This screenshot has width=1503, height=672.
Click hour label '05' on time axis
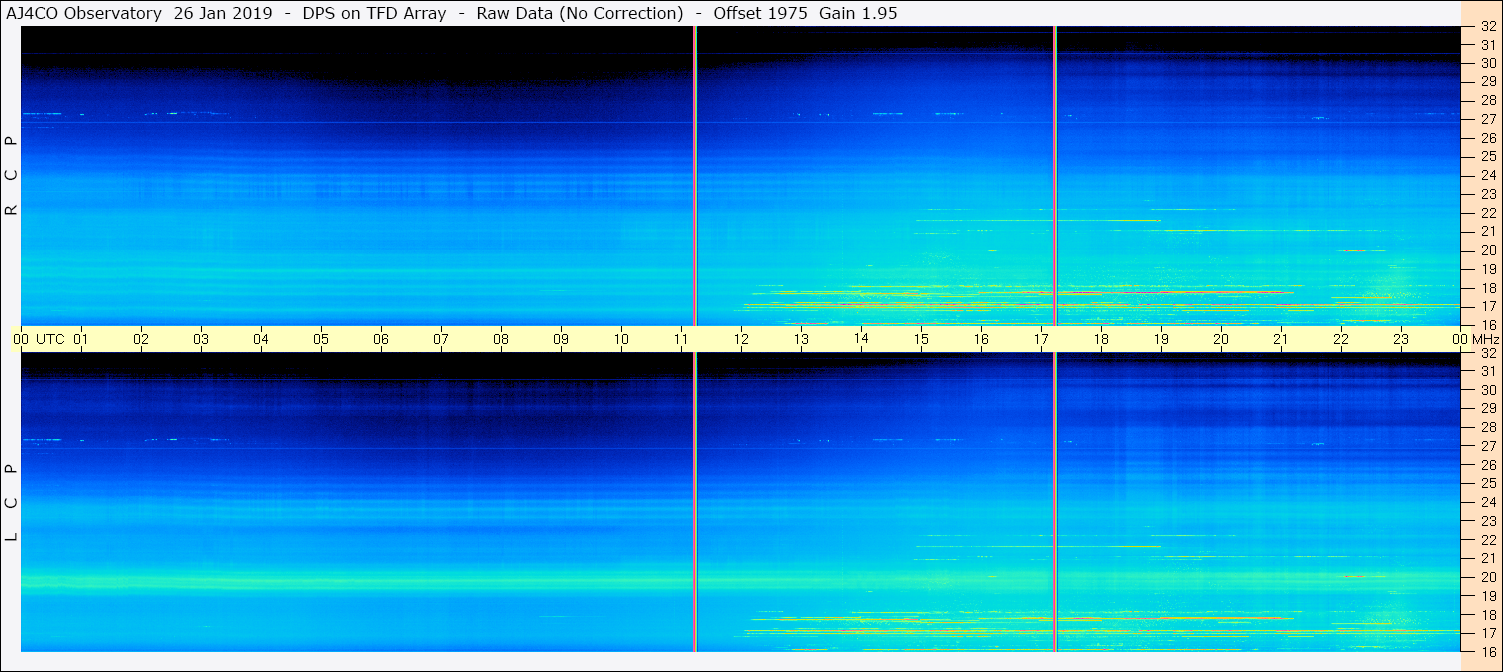[x=321, y=339]
